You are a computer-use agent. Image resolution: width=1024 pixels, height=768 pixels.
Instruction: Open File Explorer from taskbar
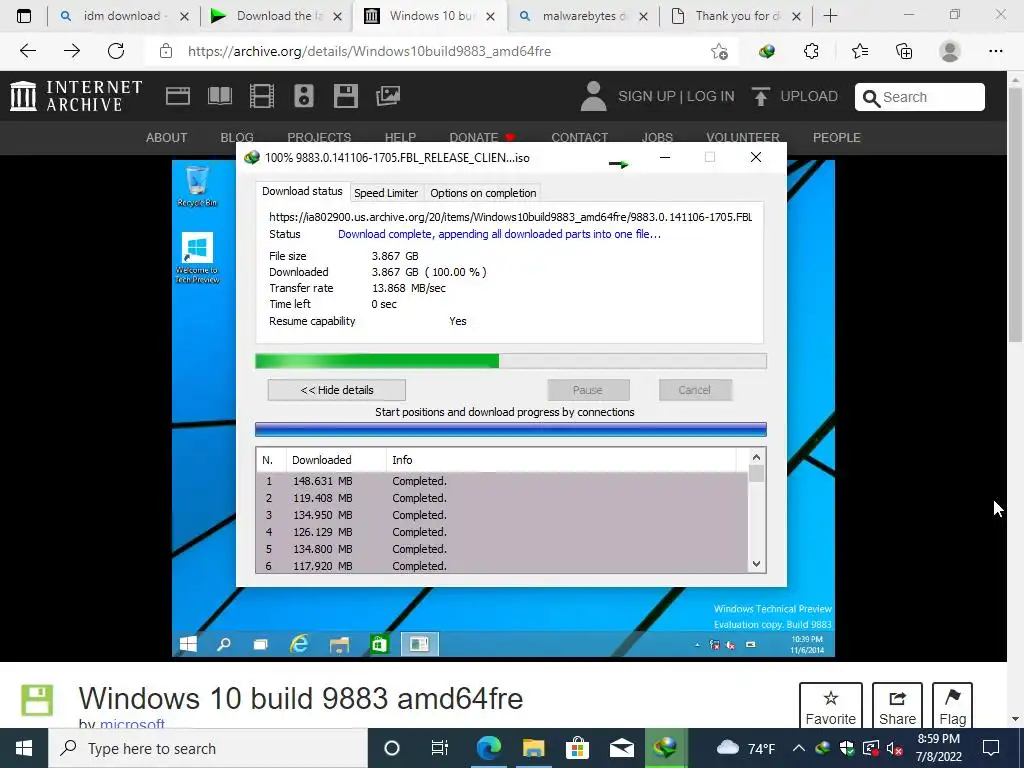tap(534, 748)
